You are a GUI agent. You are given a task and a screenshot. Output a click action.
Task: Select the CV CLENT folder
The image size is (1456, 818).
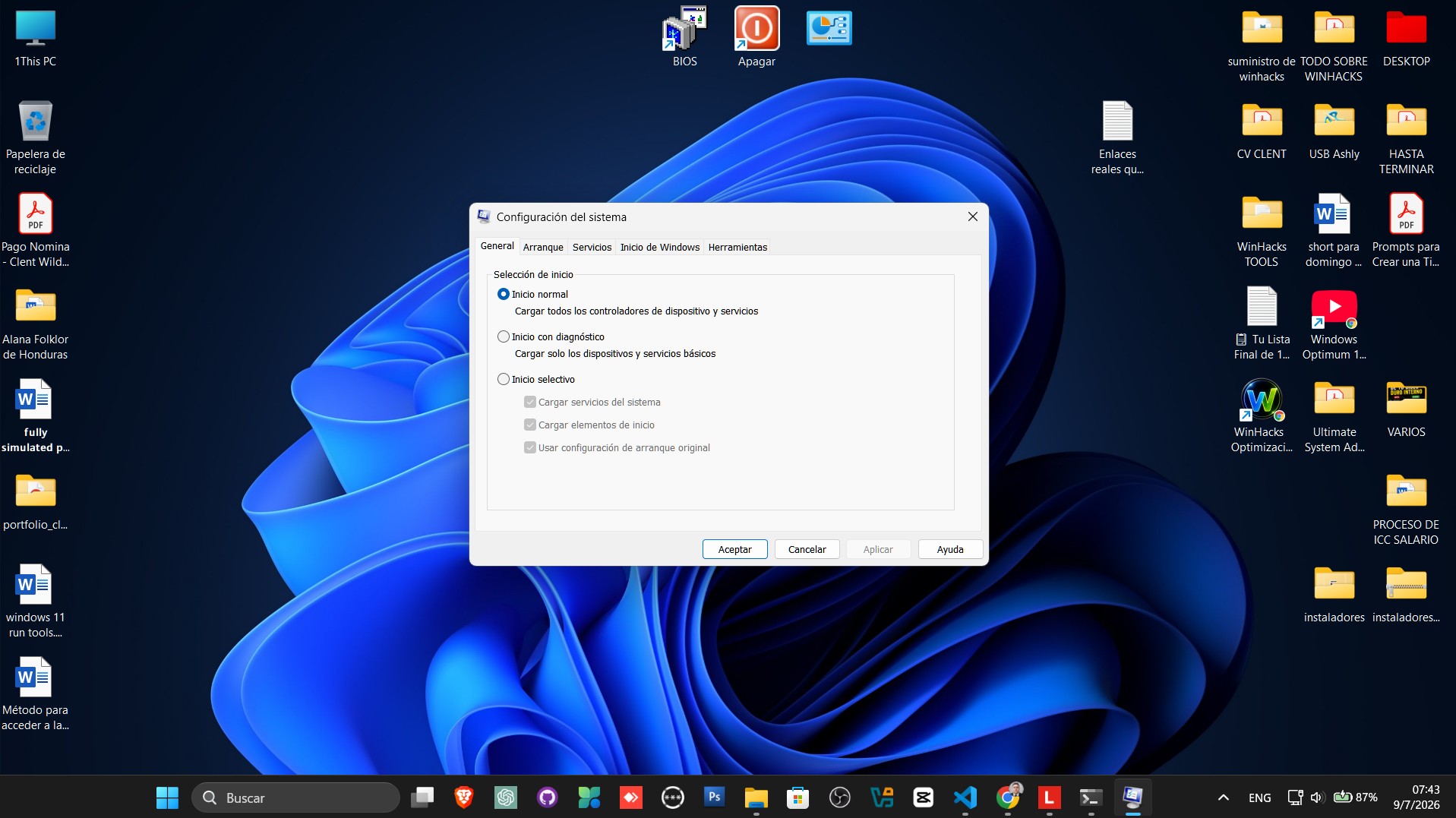1262,131
